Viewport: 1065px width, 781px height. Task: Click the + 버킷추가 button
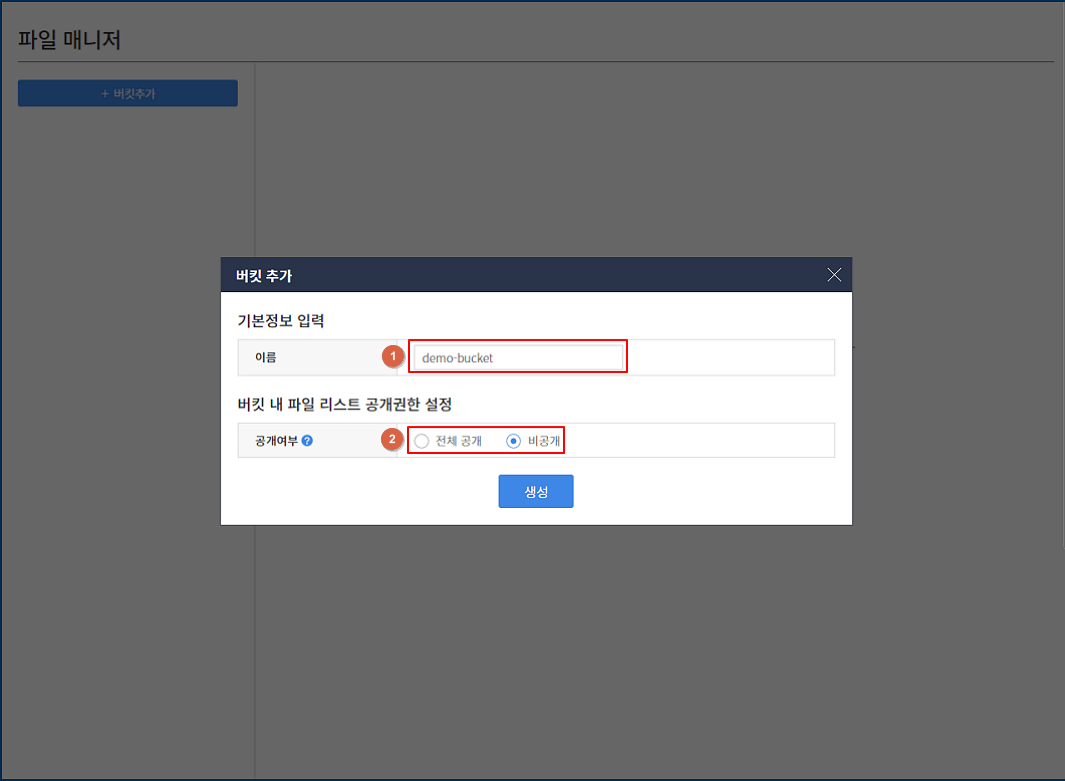[128, 93]
